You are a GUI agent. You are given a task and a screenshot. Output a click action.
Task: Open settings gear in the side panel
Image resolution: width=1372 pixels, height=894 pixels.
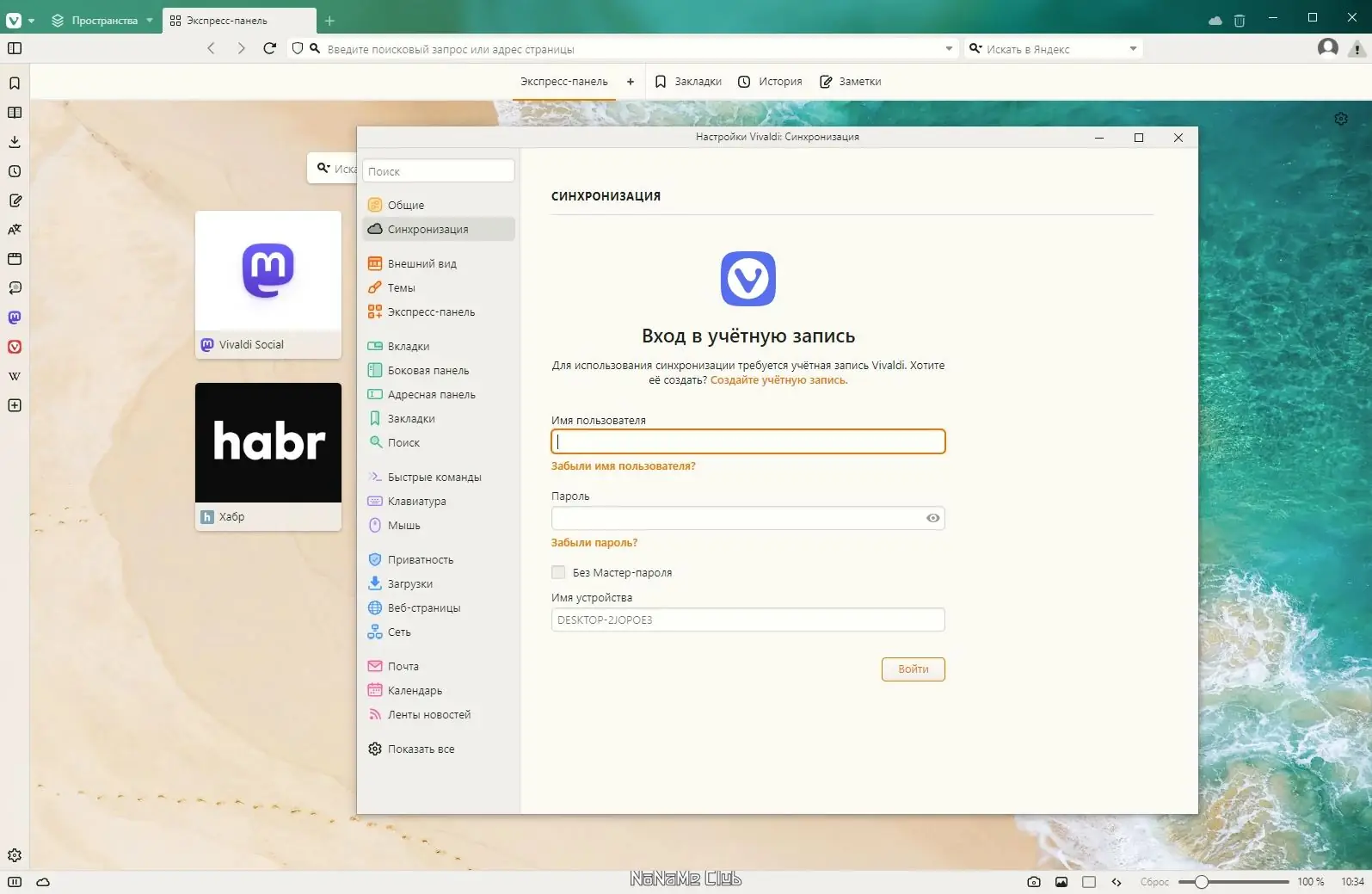click(15, 855)
